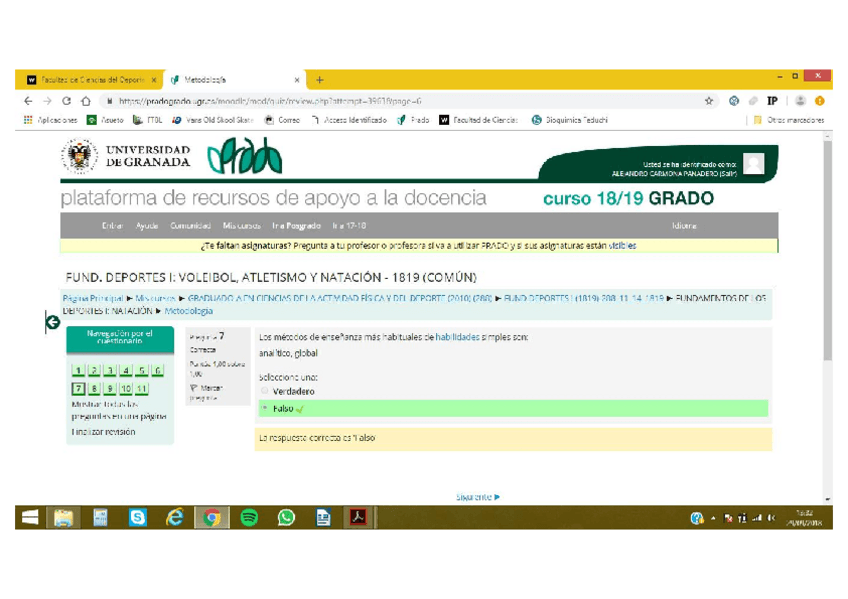The height and width of the screenshot is (599, 848).
Task: Open Skype from the taskbar
Action: (x=137, y=517)
